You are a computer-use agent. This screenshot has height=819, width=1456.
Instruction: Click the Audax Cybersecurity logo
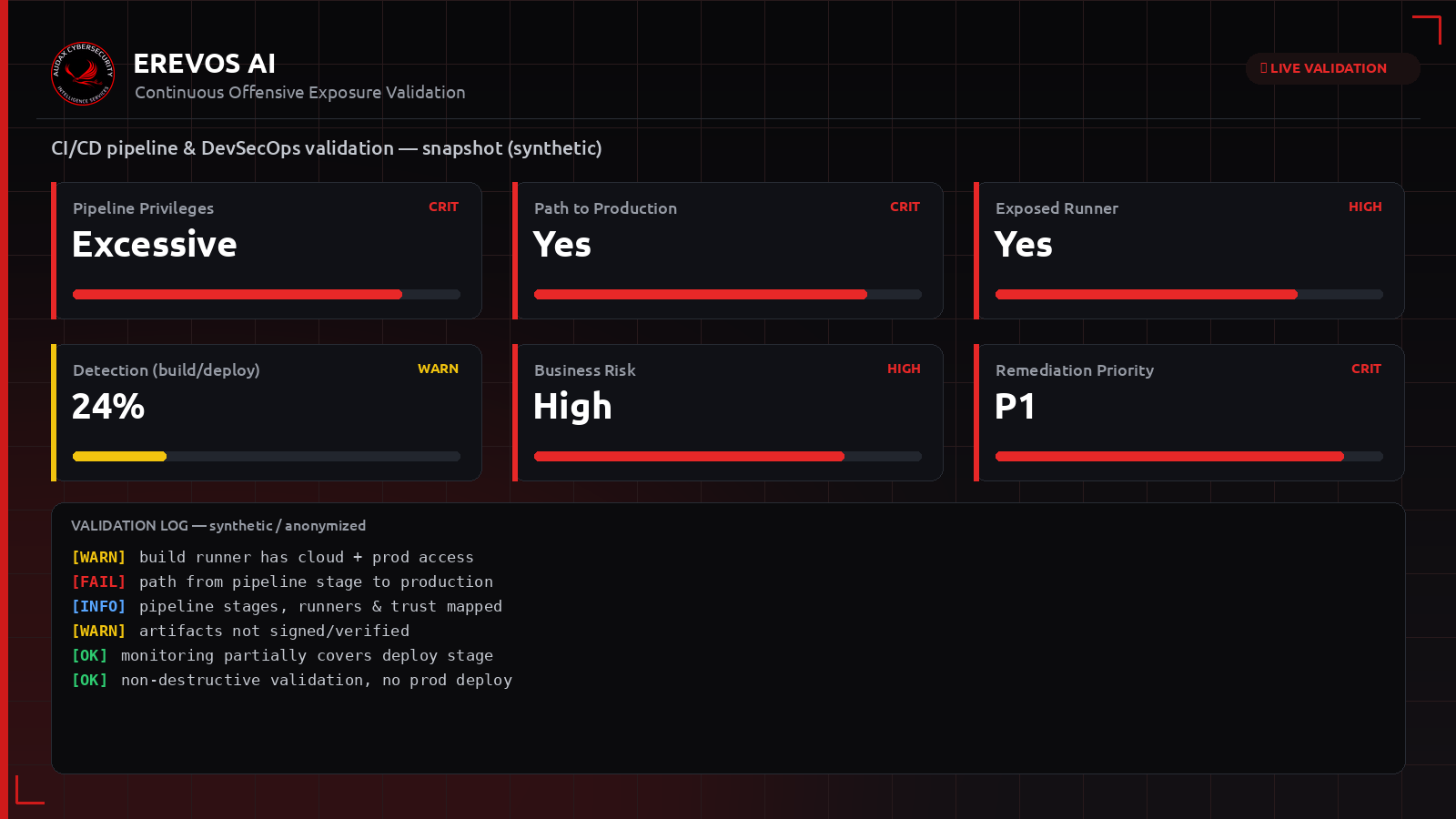point(83,74)
